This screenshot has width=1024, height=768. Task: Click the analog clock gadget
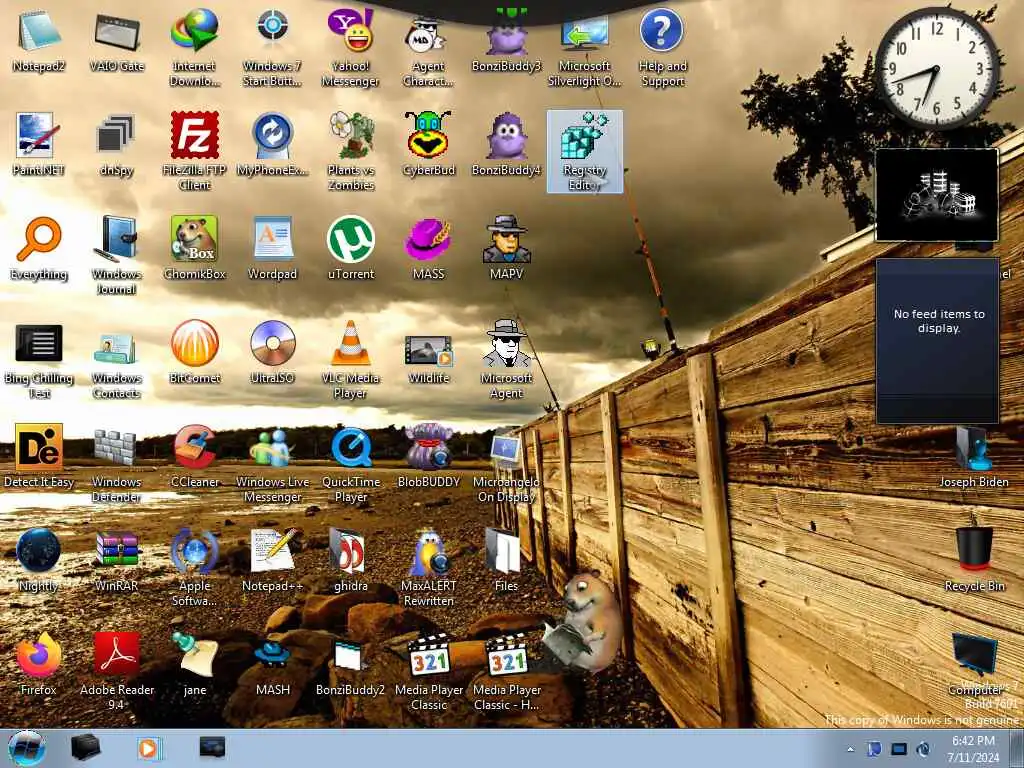click(937, 68)
